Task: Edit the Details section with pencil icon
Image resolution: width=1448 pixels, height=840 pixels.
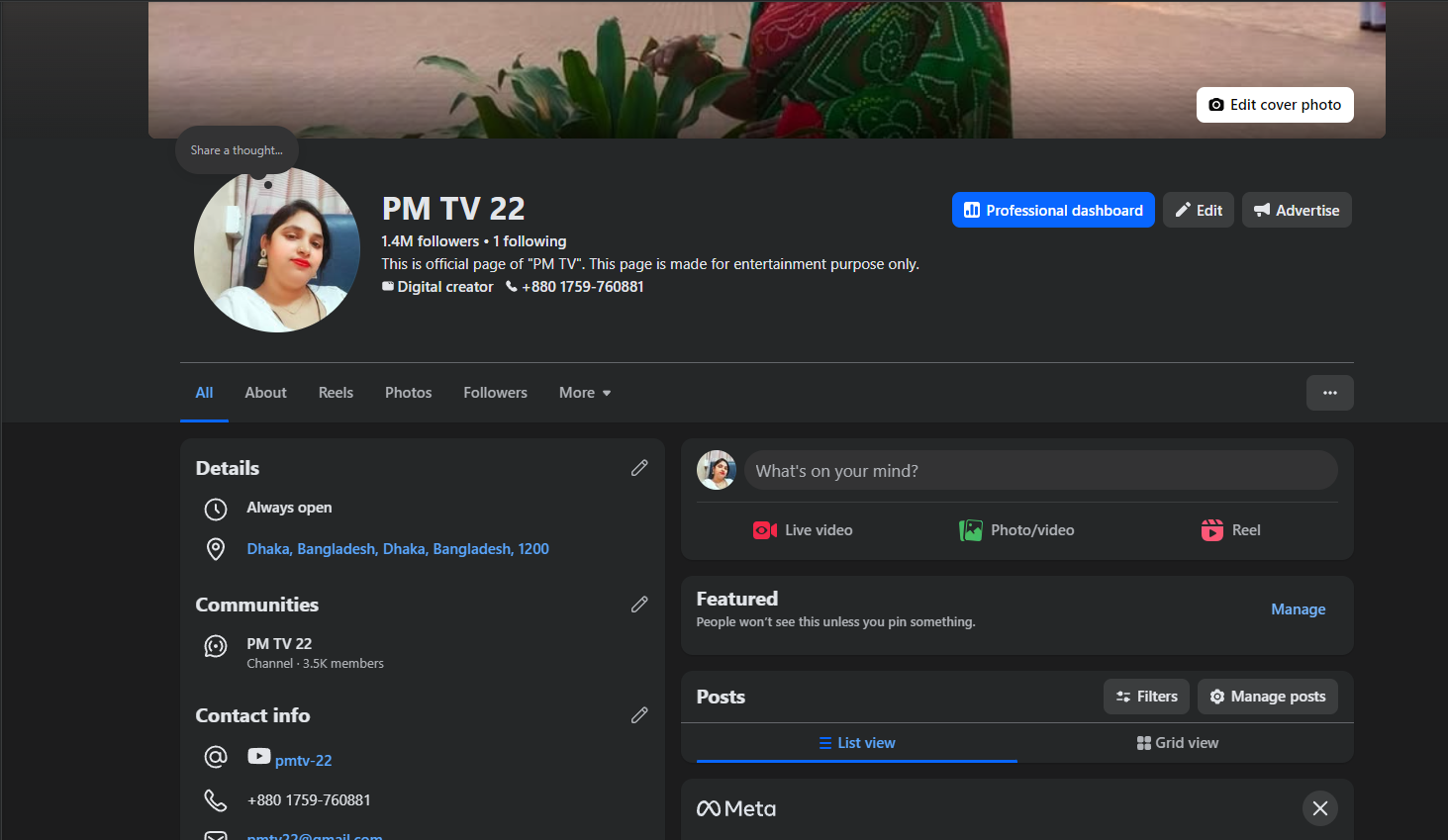Action: (x=639, y=468)
